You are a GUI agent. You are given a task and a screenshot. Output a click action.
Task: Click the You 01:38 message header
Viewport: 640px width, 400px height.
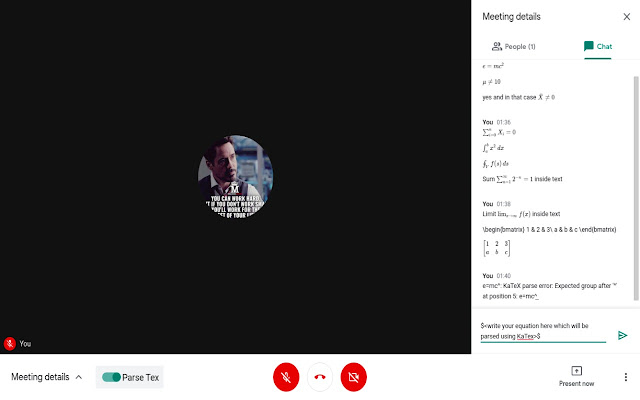496,204
